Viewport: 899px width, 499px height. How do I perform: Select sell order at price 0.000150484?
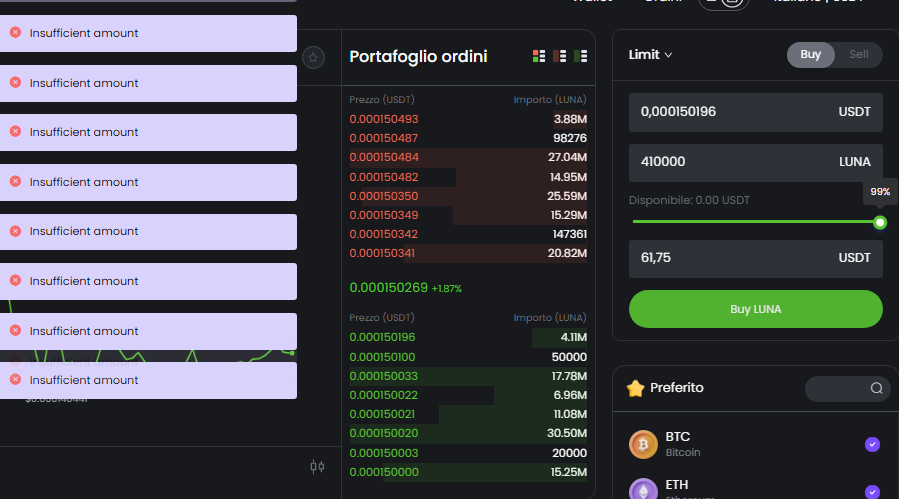468,157
